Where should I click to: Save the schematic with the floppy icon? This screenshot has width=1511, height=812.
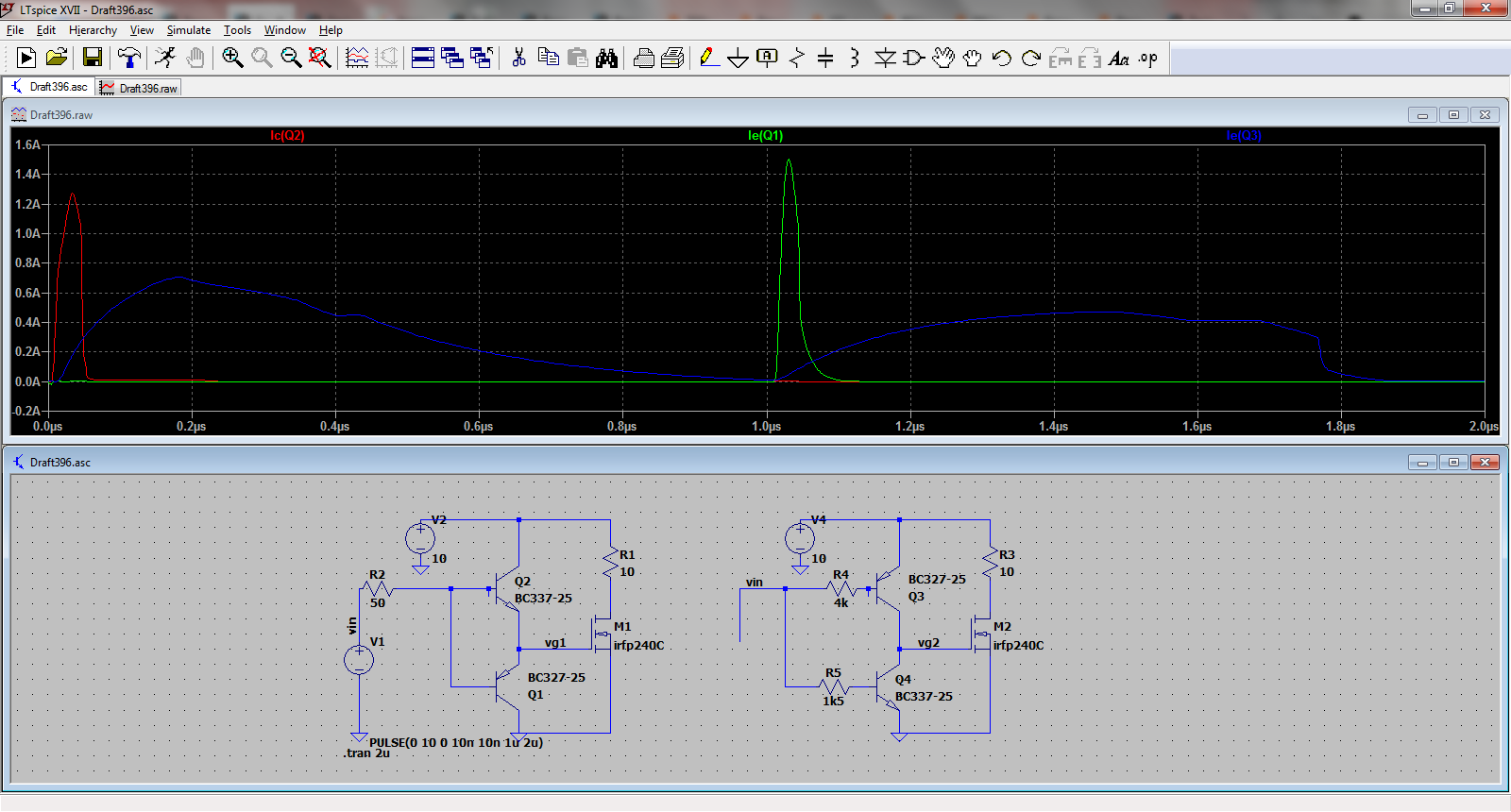[92, 59]
